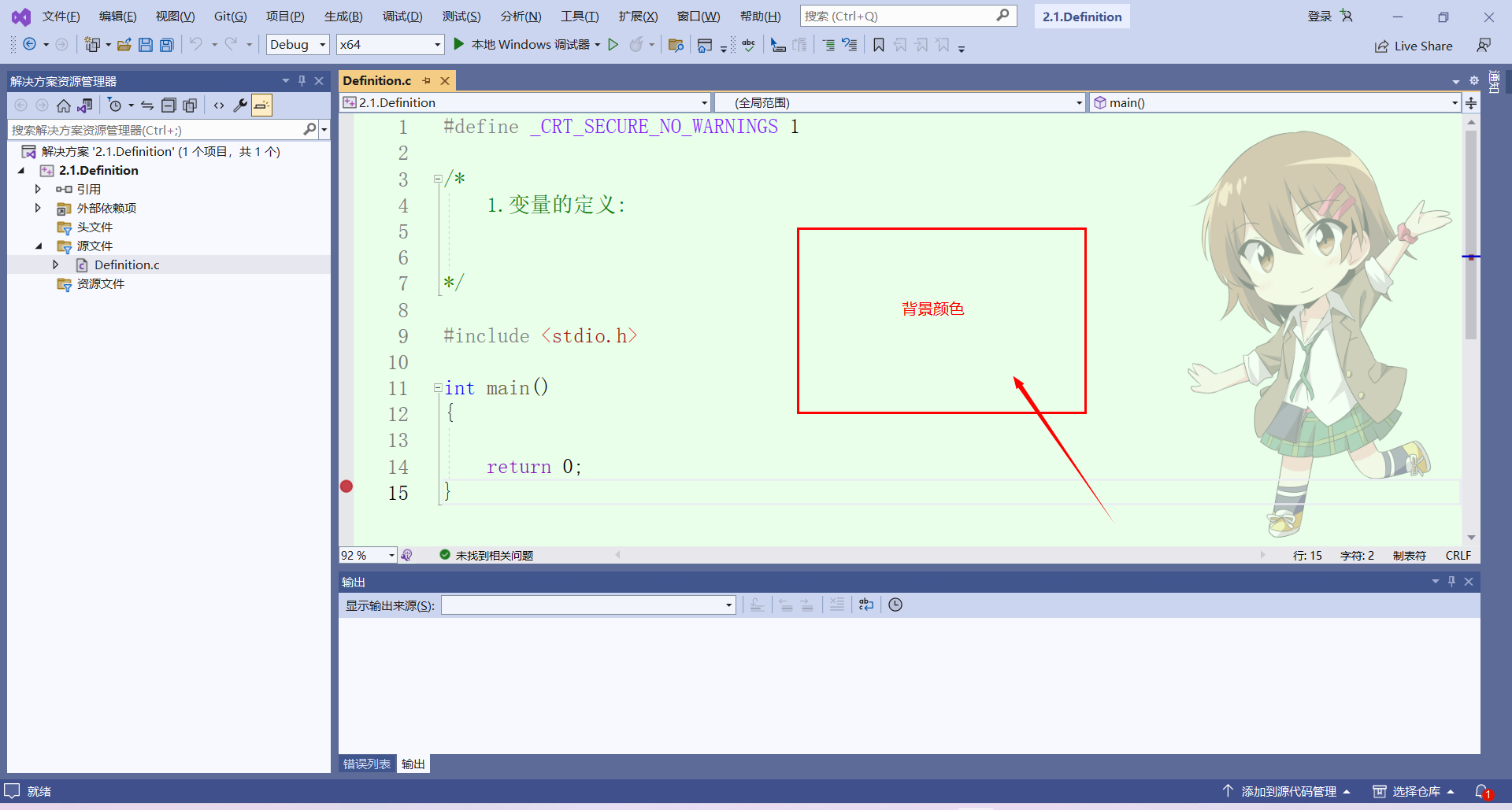Click the Home icon in Solution Explorer
Screen dimensions: 1512x810
coord(64,105)
